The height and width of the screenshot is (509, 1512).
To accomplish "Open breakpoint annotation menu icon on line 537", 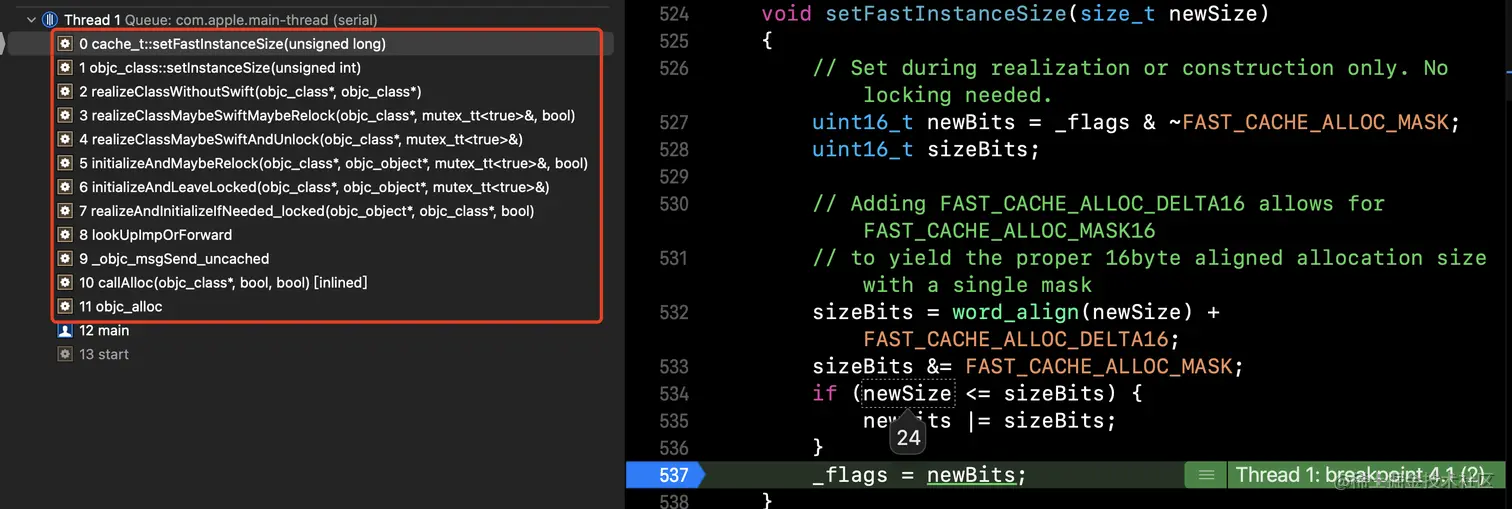I will (x=1206, y=475).
